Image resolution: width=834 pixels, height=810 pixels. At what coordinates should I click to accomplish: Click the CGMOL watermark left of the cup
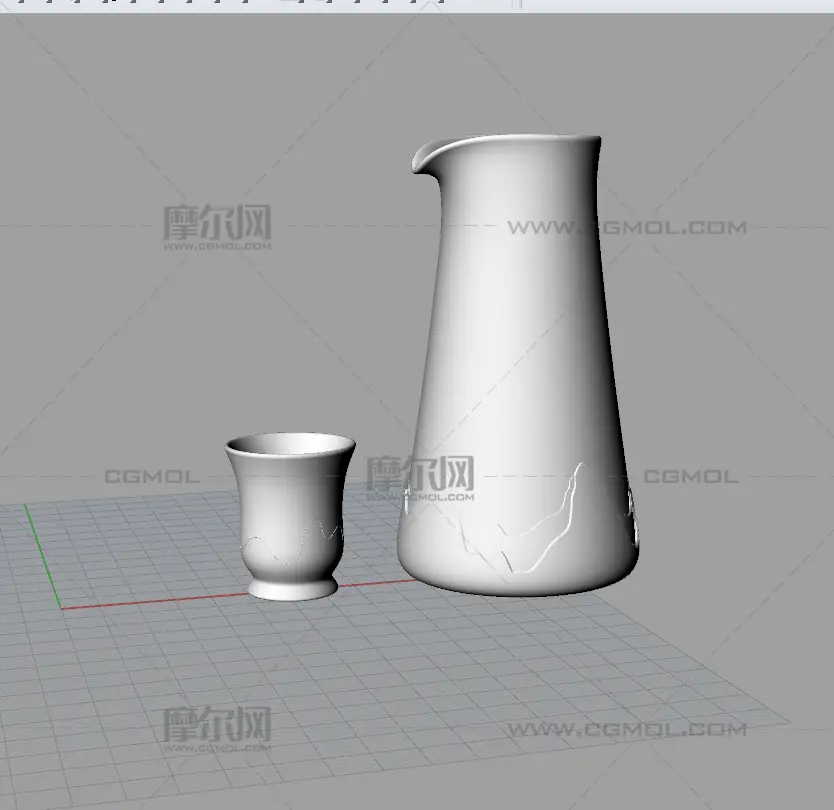[x=151, y=477]
